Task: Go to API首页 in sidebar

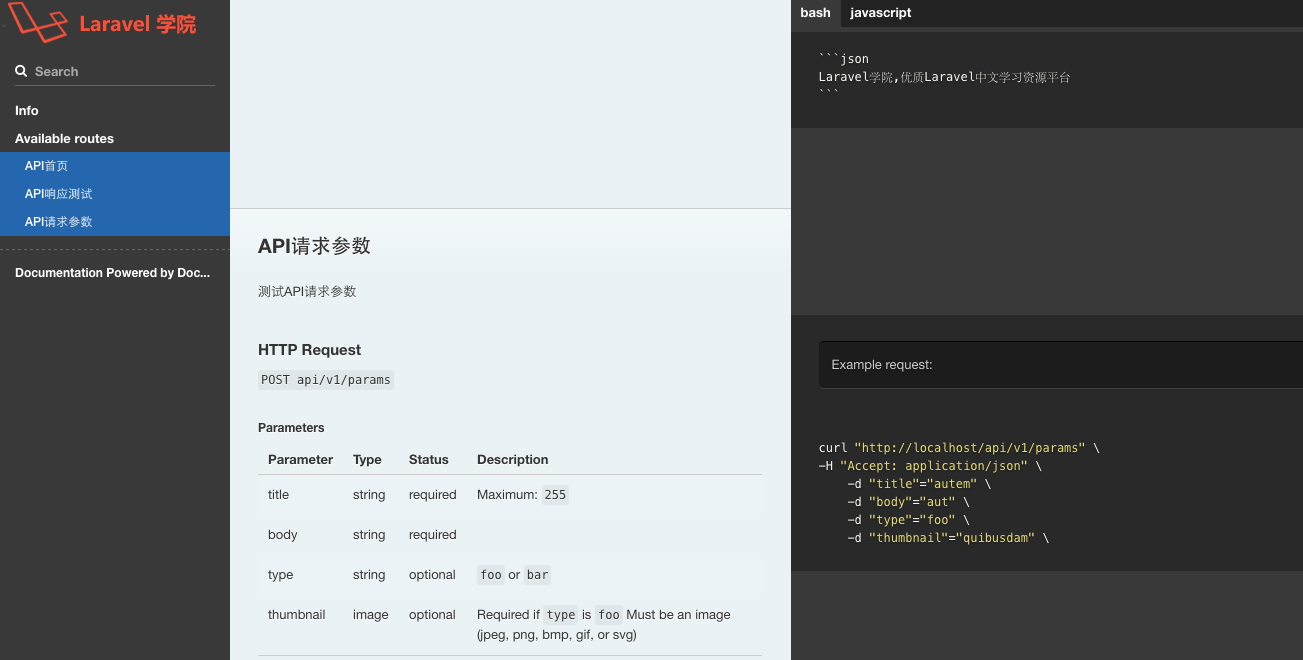Action: 115,166
